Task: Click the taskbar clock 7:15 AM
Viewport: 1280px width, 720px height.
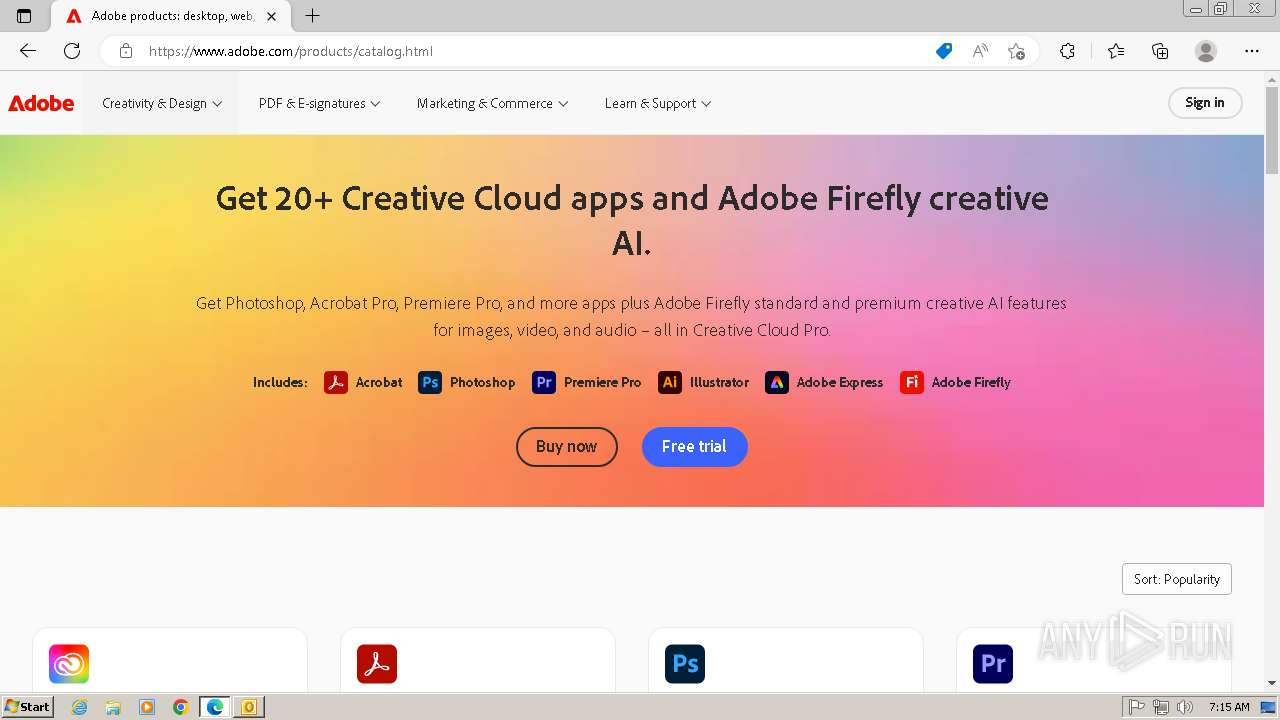Action: pos(1229,707)
